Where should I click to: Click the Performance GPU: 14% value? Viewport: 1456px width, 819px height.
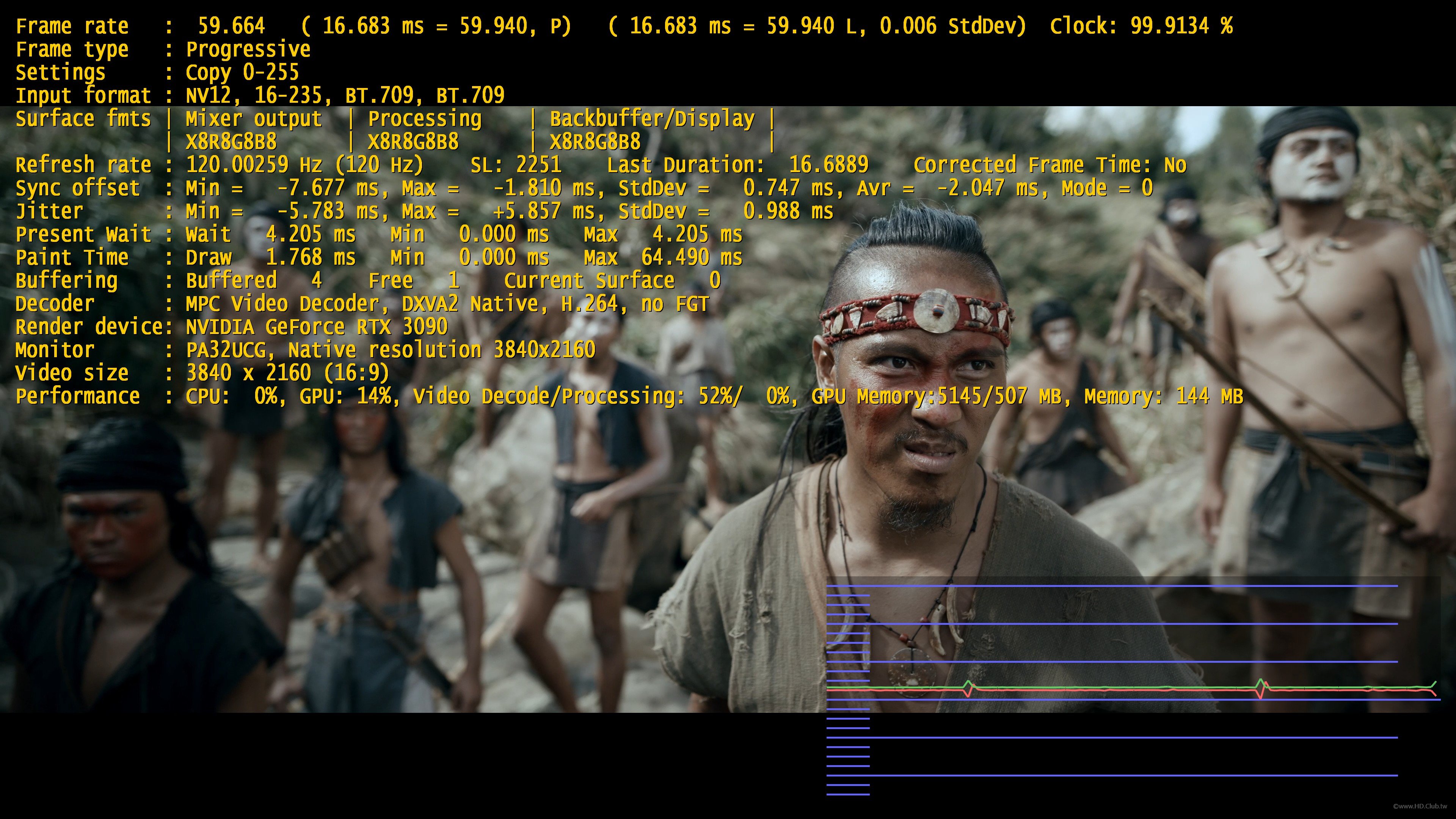pos(345,397)
